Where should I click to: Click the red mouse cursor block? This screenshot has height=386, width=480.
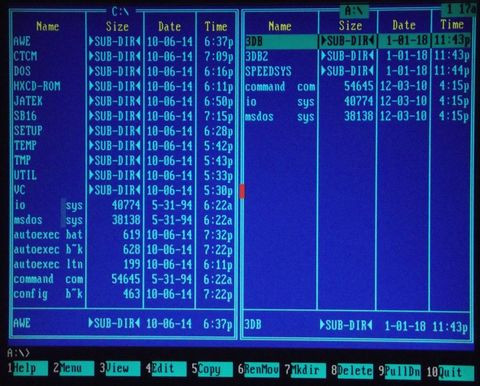click(x=242, y=191)
